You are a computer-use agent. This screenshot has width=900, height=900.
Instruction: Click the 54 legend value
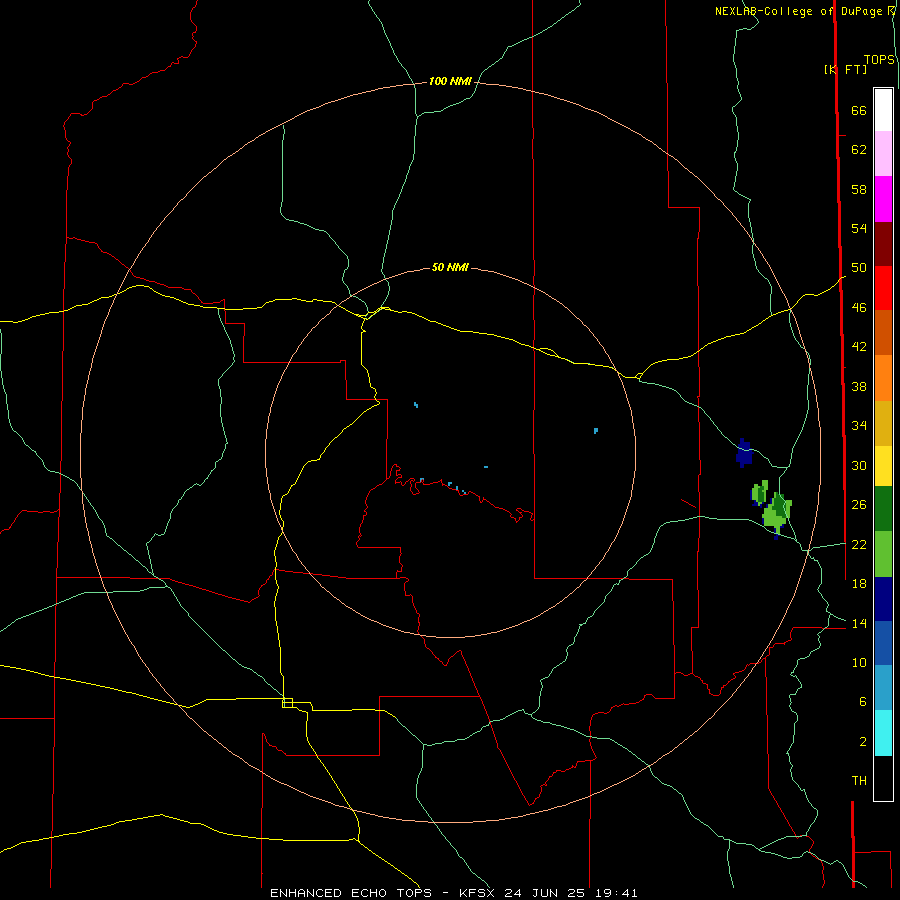tap(859, 228)
